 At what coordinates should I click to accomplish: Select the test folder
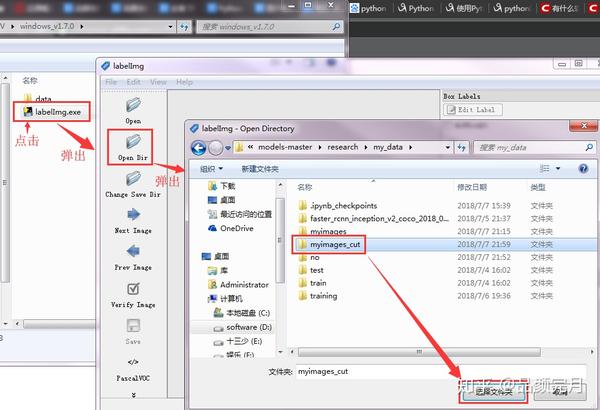coord(311,270)
